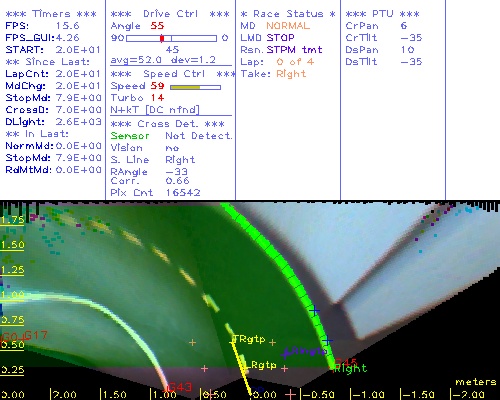Click the Race Status header
Screen dimensions: 500x400
point(288,14)
